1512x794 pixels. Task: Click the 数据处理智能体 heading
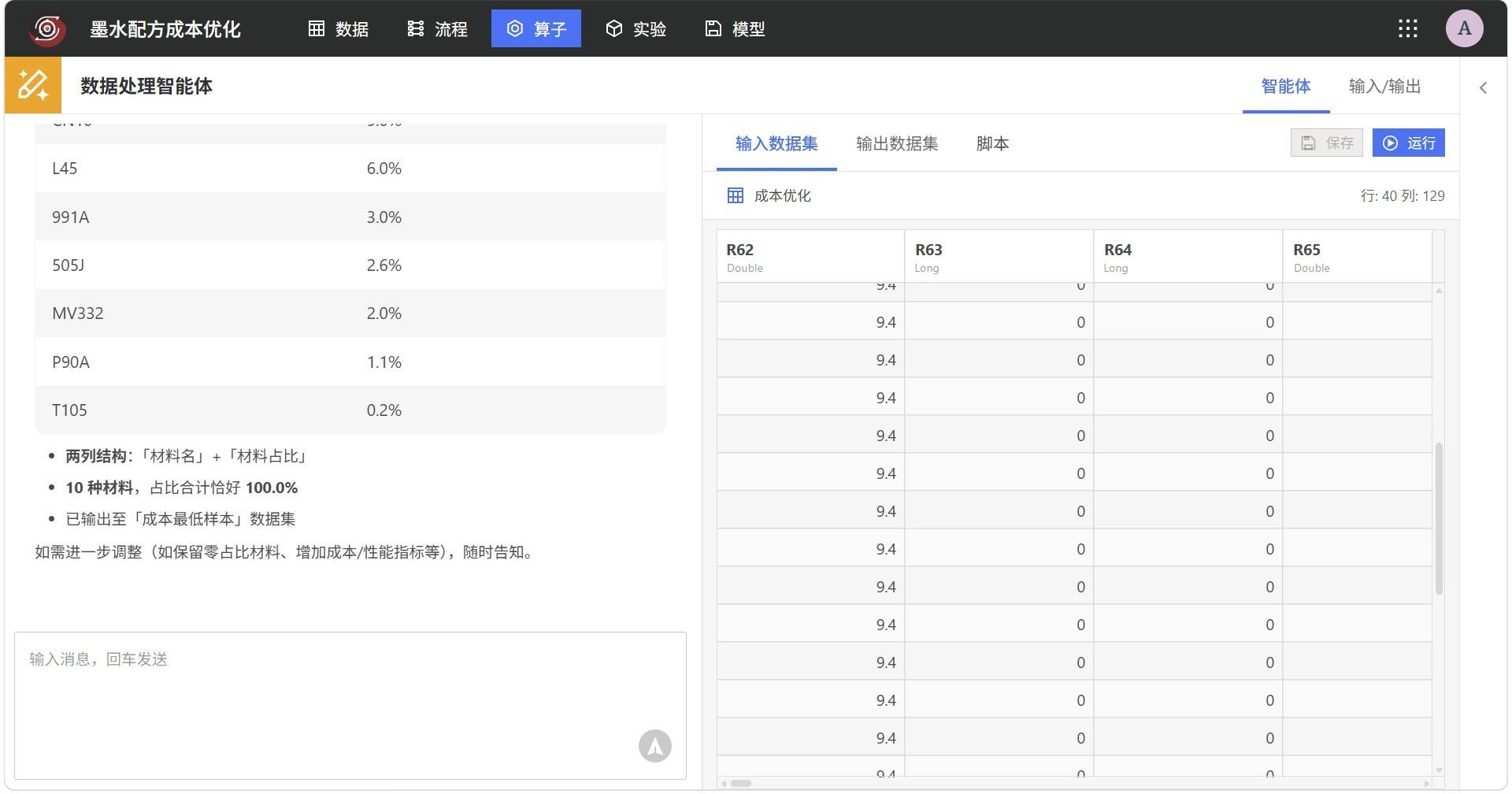tap(146, 86)
